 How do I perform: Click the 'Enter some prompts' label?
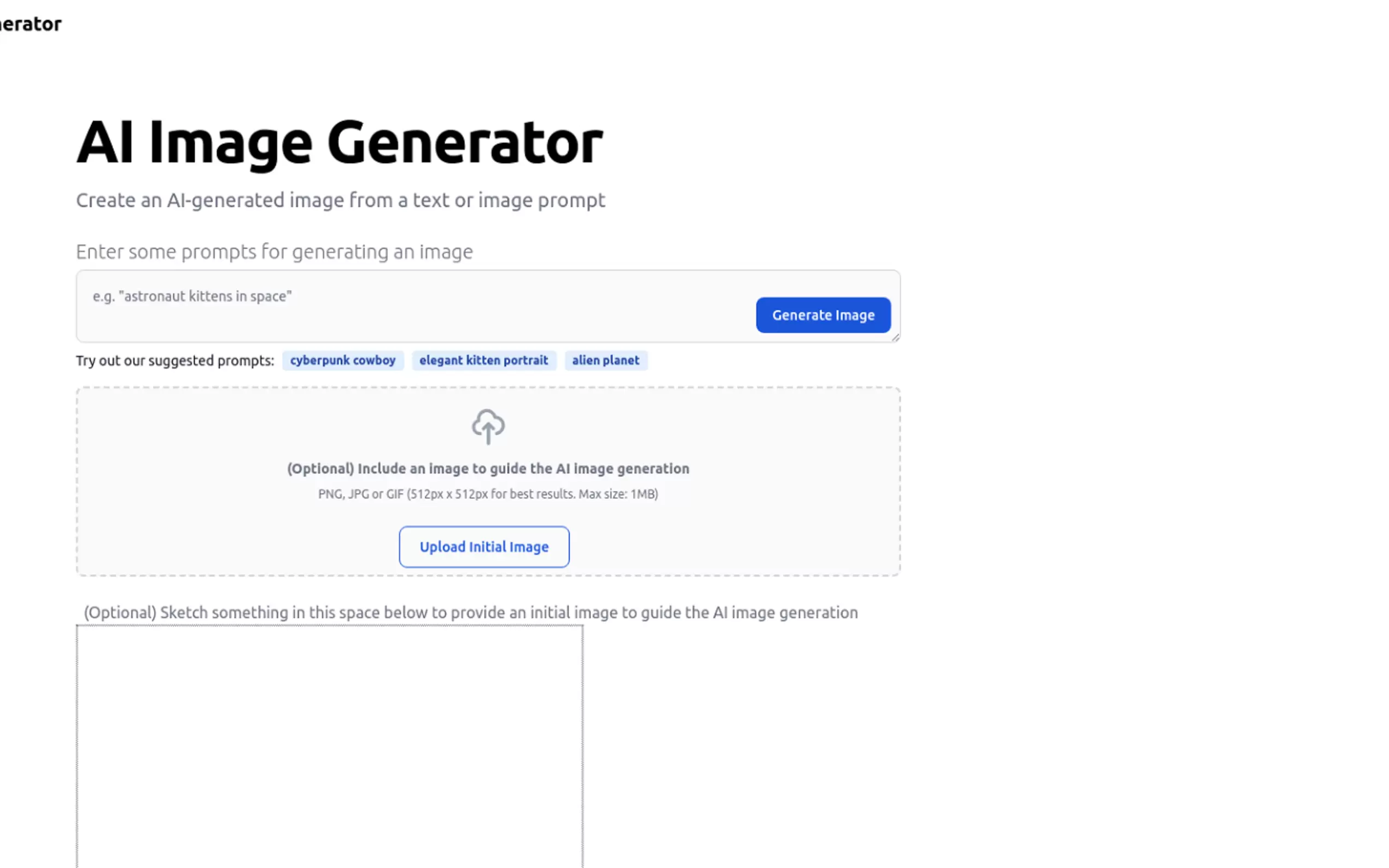275,251
